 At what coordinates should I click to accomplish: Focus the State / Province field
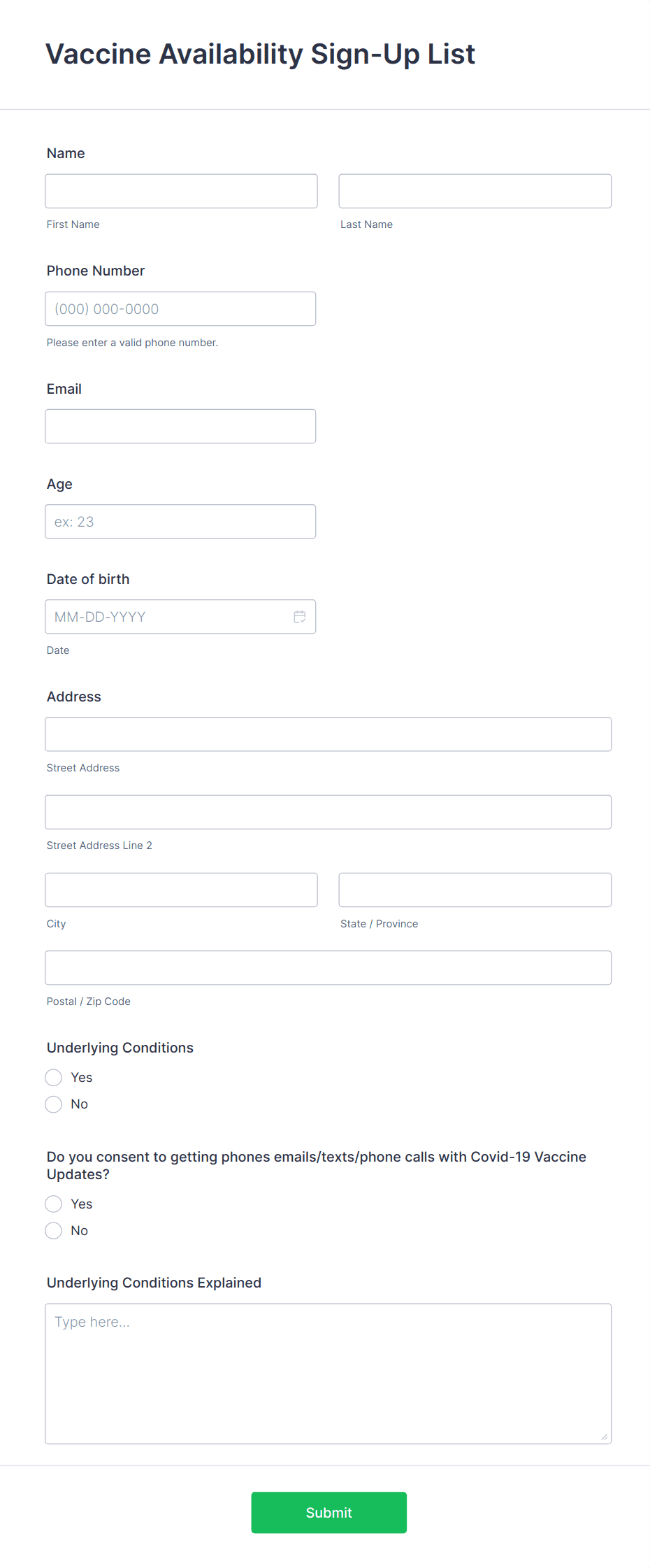475,889
